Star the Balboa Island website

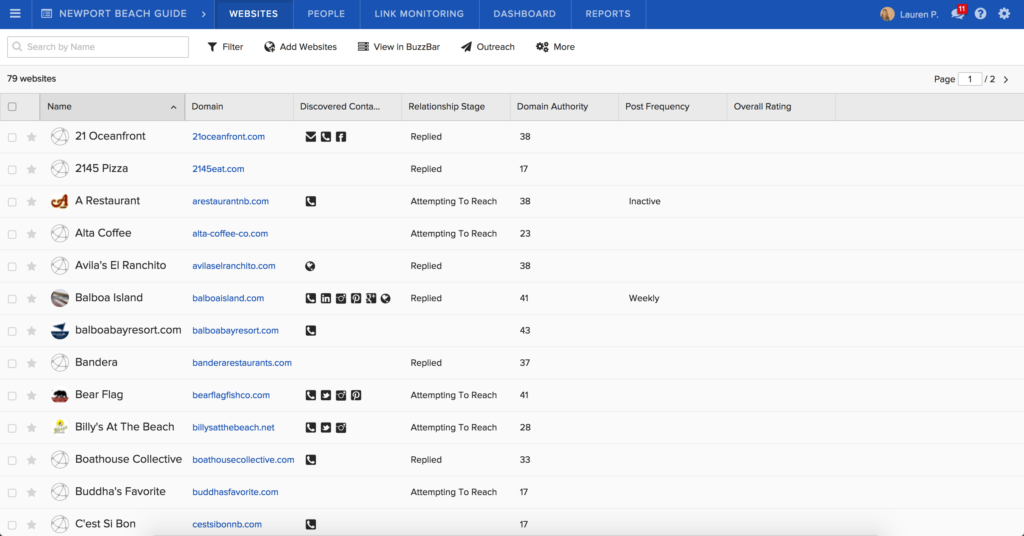tap(31, 298)
